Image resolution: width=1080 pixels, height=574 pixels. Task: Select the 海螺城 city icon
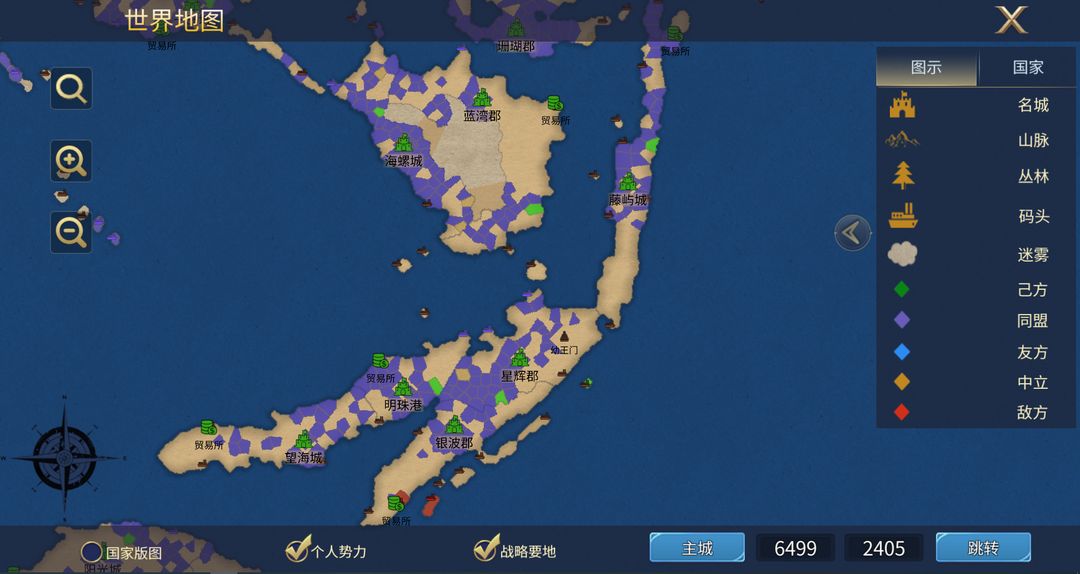404,143
